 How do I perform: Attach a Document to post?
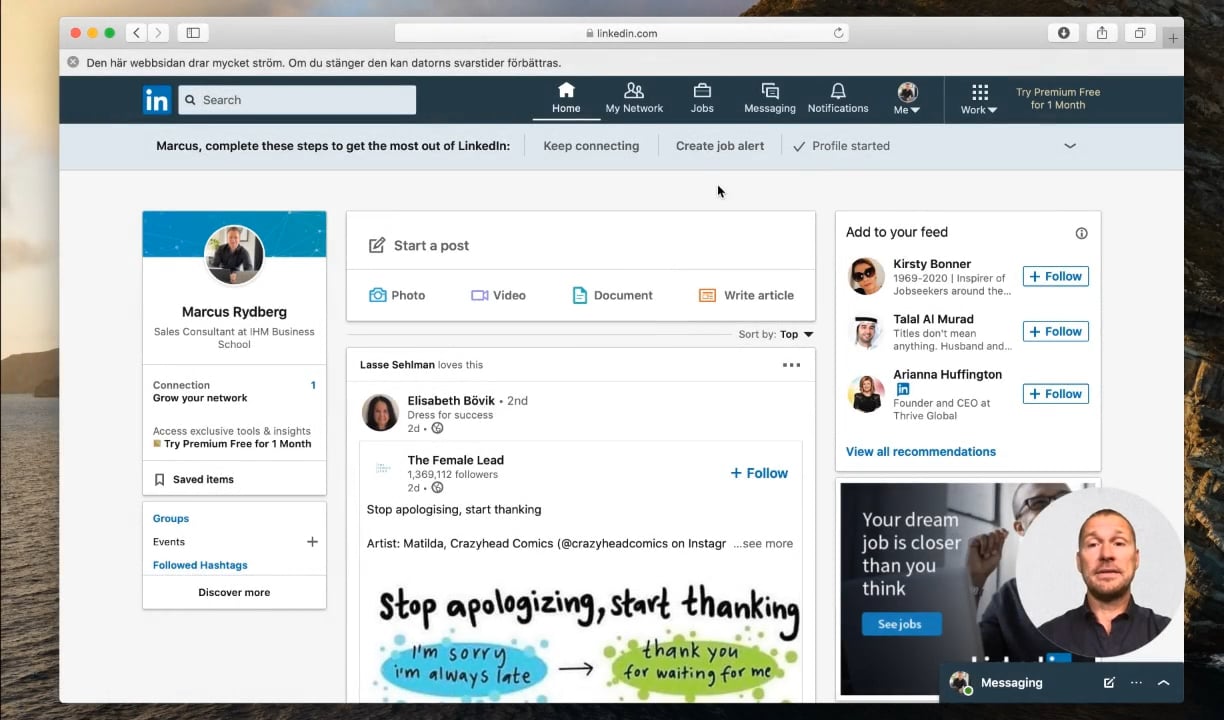tap(612, 295)
